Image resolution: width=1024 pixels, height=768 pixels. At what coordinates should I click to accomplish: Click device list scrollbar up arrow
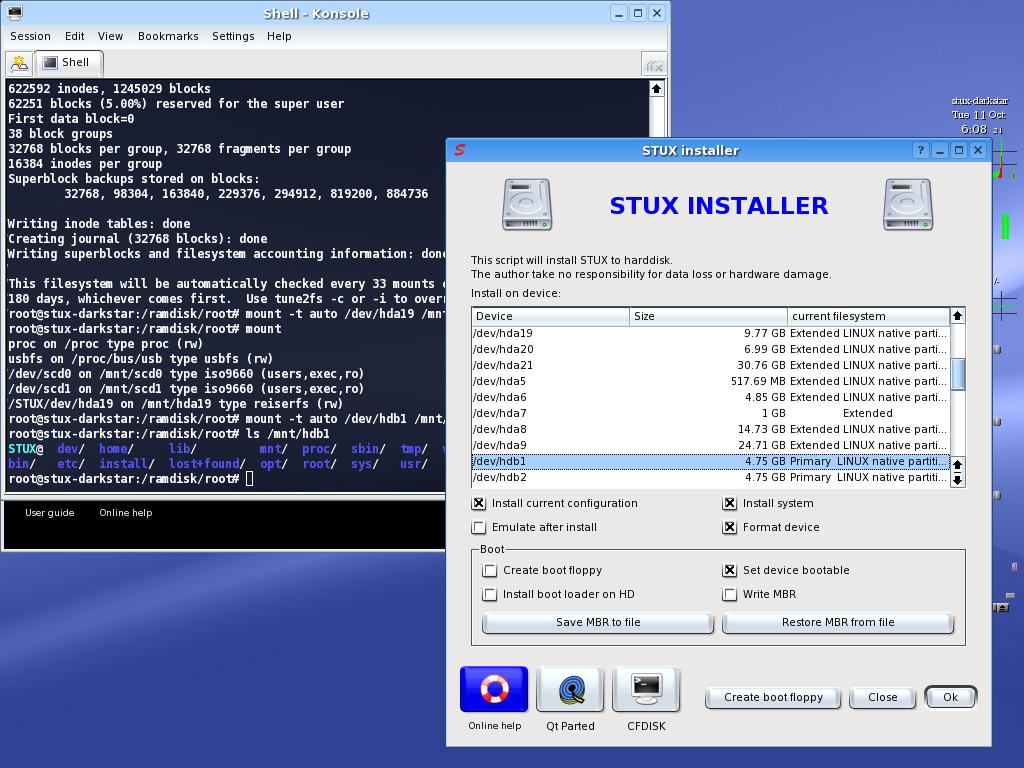click(957, 316)
